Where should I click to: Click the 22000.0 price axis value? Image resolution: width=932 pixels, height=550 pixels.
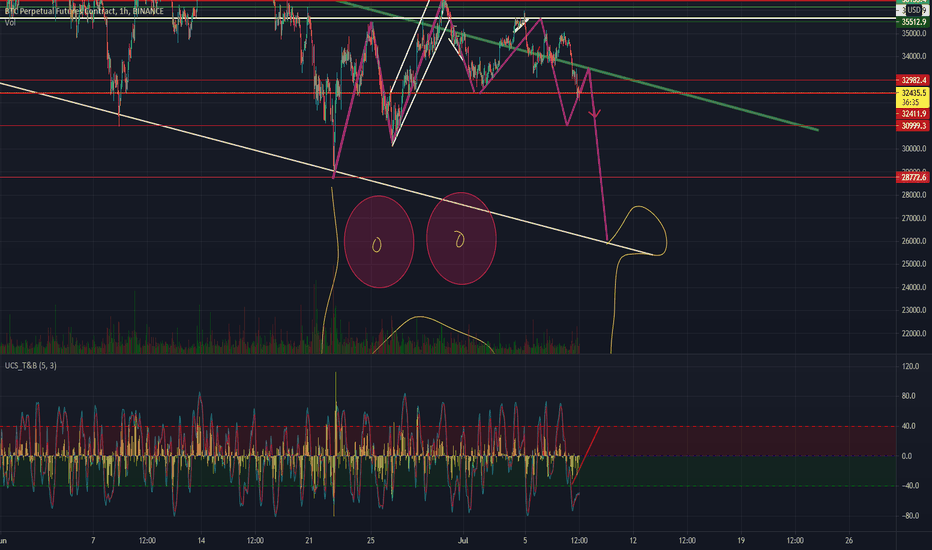point(914,334)
